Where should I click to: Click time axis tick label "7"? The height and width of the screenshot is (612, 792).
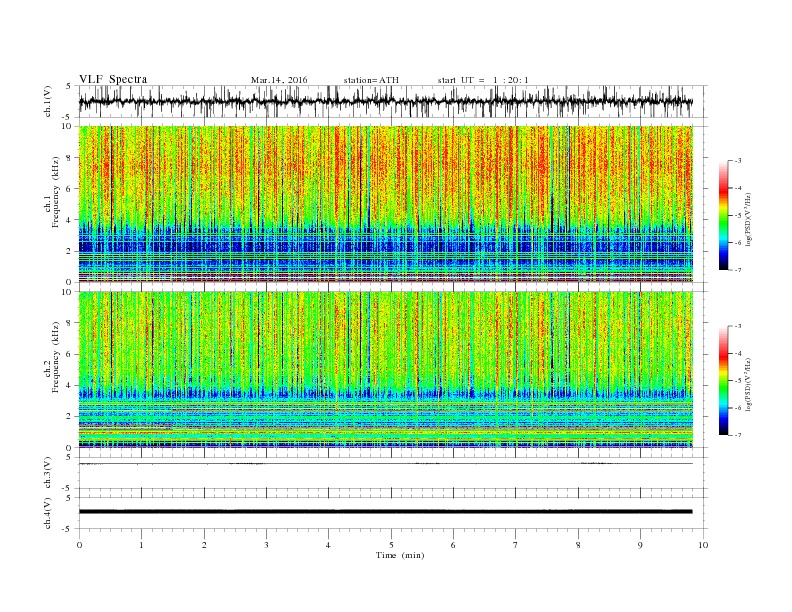(516, 545)
